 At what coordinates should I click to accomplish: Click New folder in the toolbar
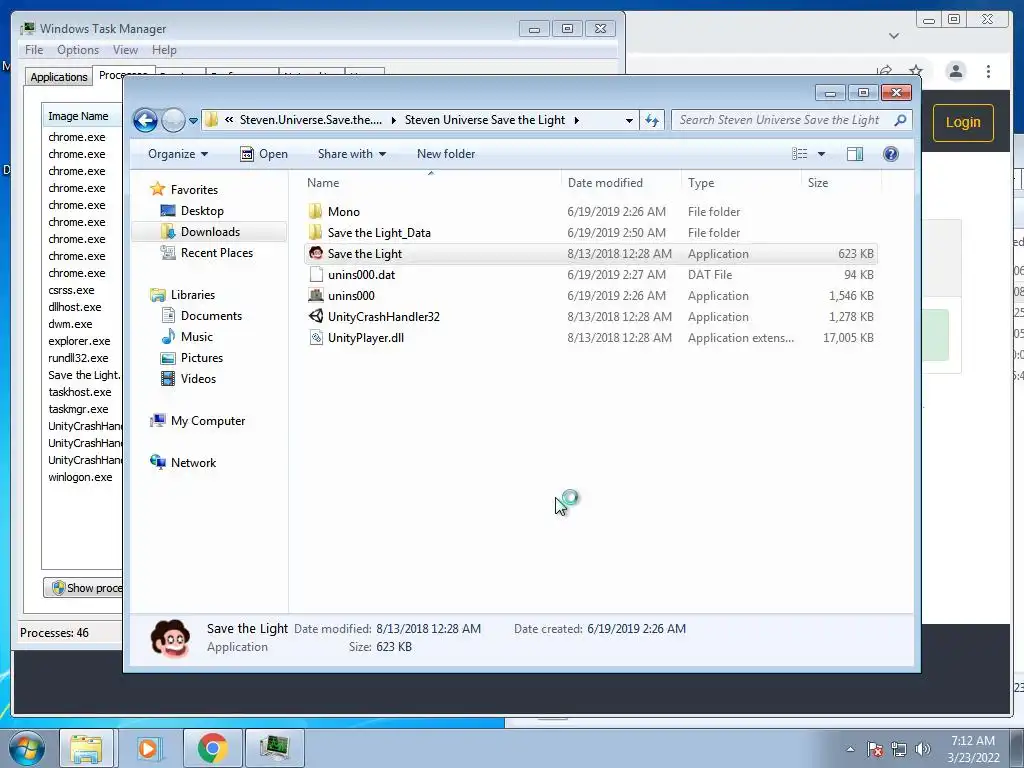[x=446, y=154]
